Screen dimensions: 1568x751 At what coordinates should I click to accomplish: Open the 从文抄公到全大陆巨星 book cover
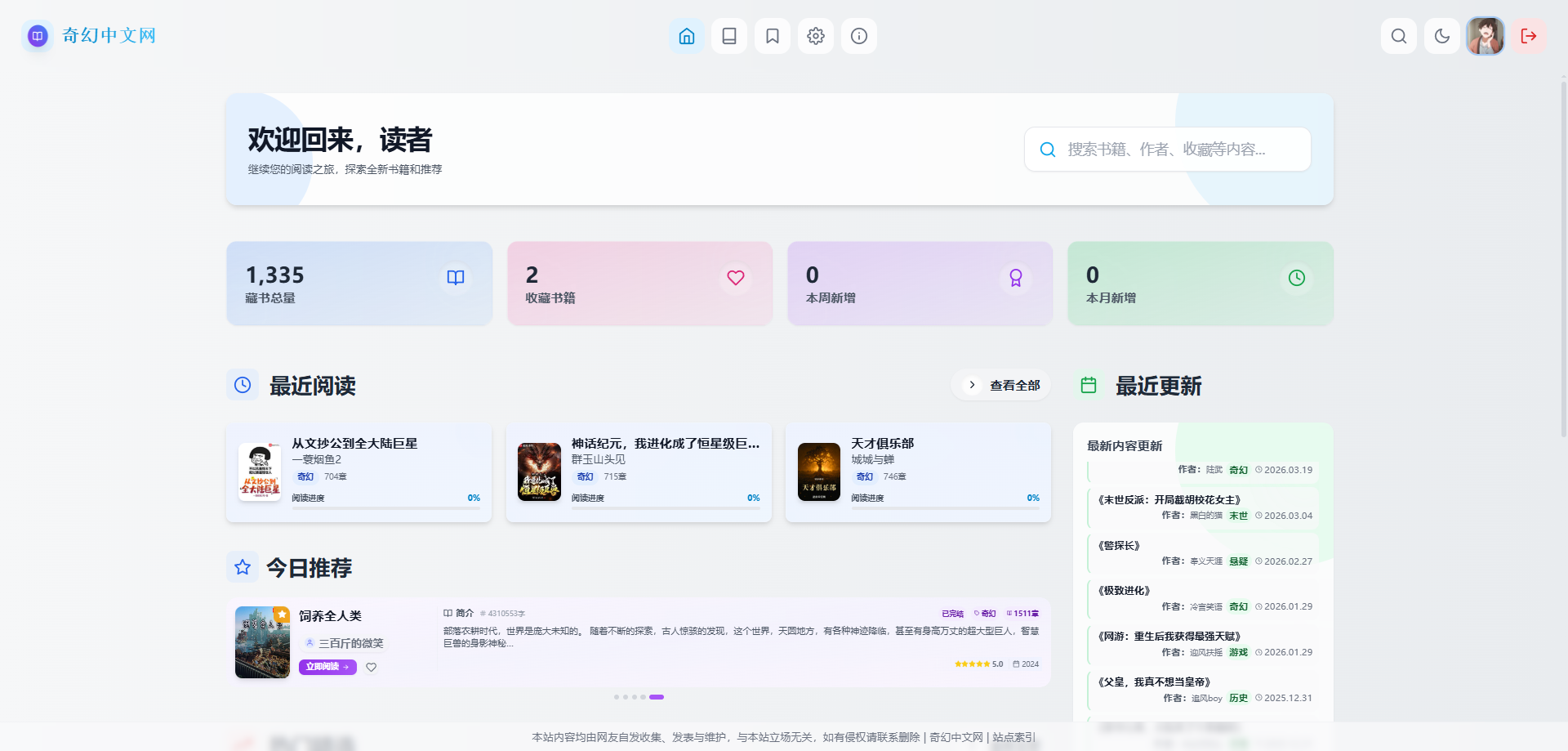[260, 472]
